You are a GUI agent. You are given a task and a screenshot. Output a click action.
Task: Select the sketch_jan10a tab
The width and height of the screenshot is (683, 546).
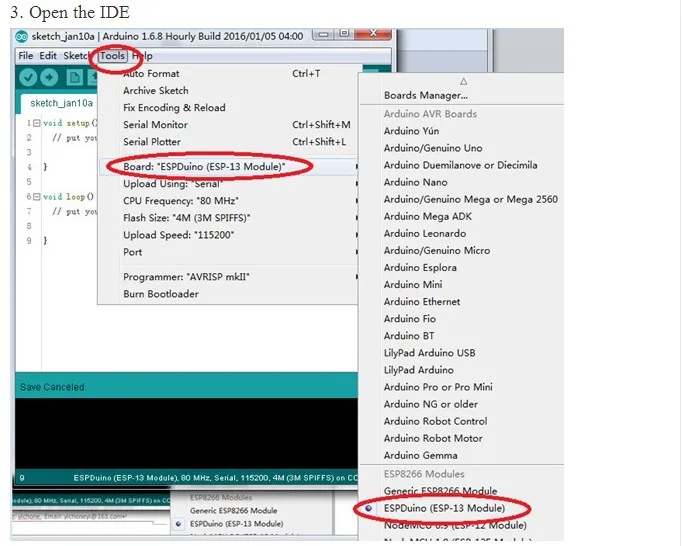[x=61, y=103]
